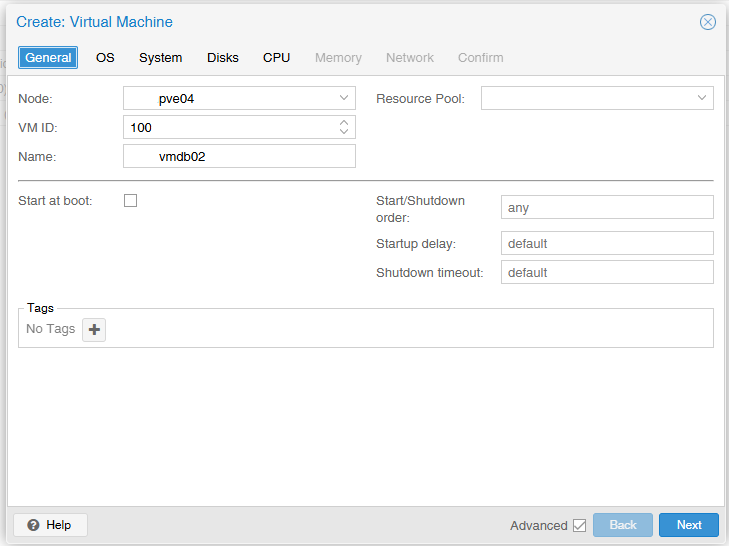This screenshot has width=729, height=546.
Task: Click the Next button
Action: pos(689,525)
